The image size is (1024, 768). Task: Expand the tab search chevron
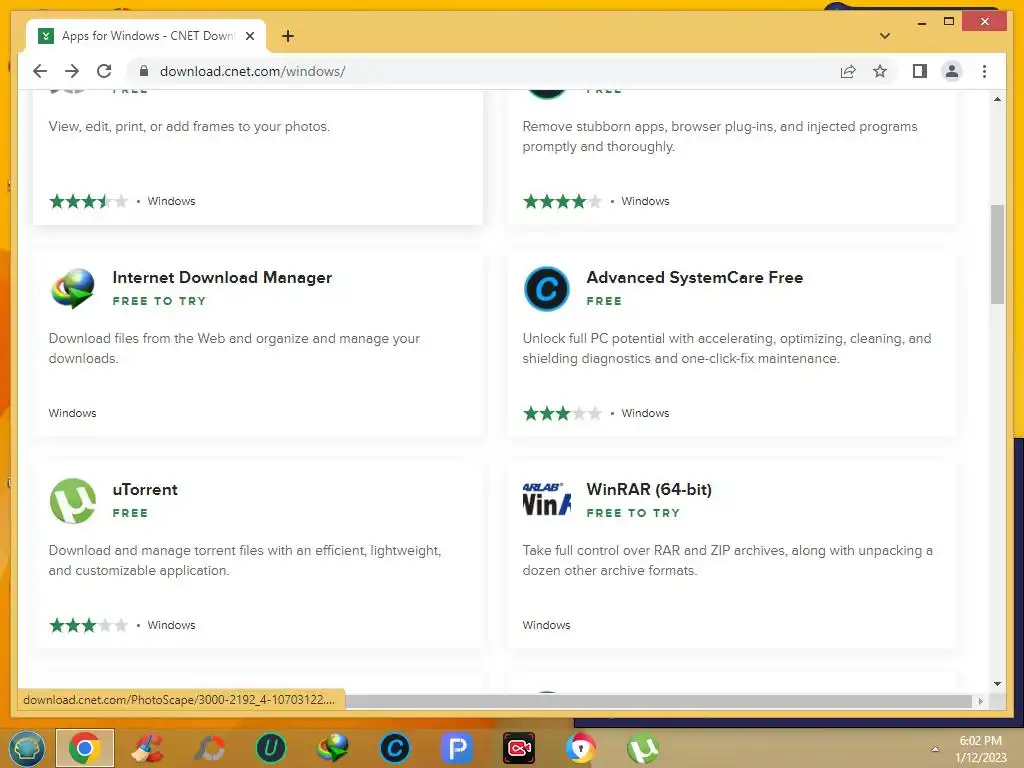[884, 36]
